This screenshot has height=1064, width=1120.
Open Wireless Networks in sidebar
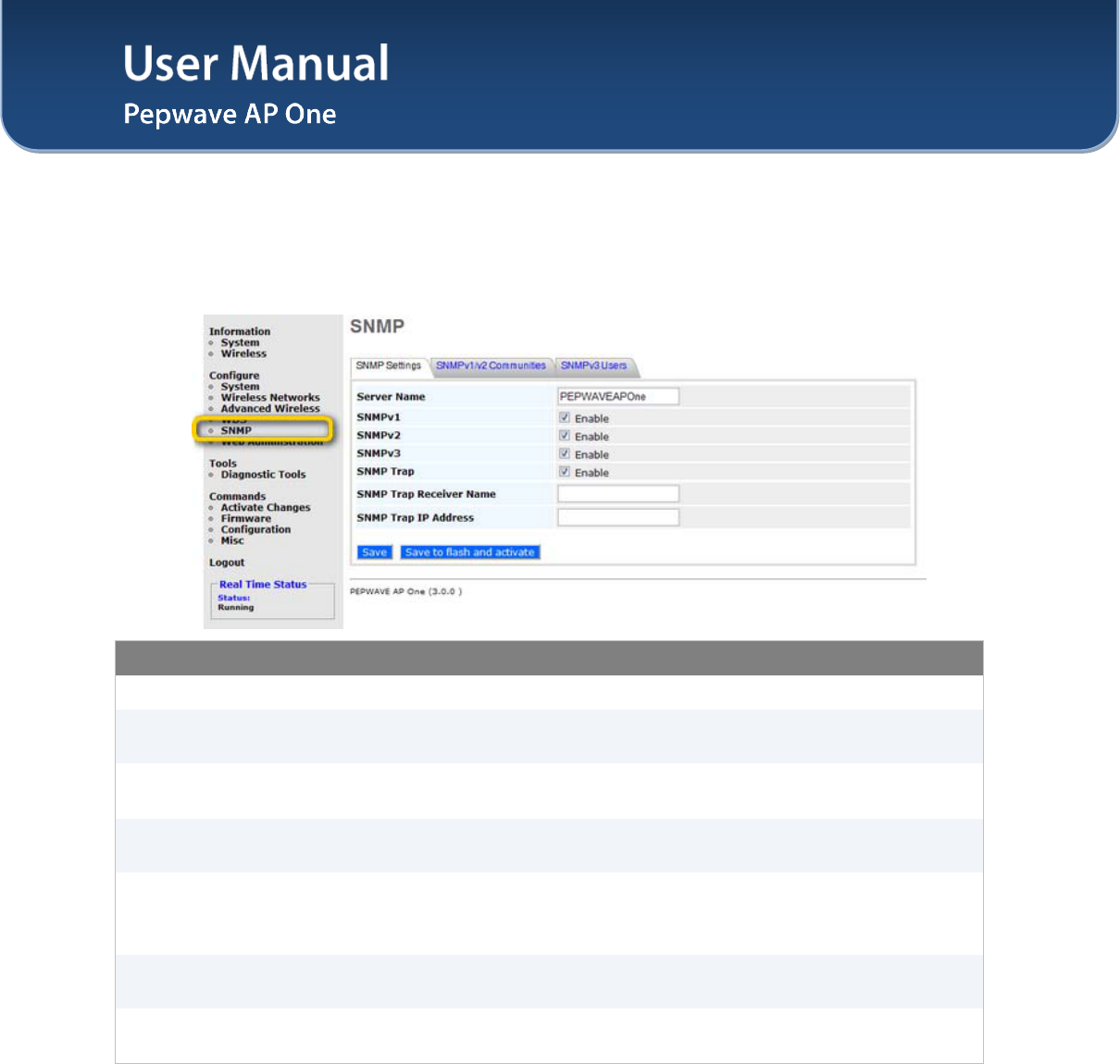point(270,398)
